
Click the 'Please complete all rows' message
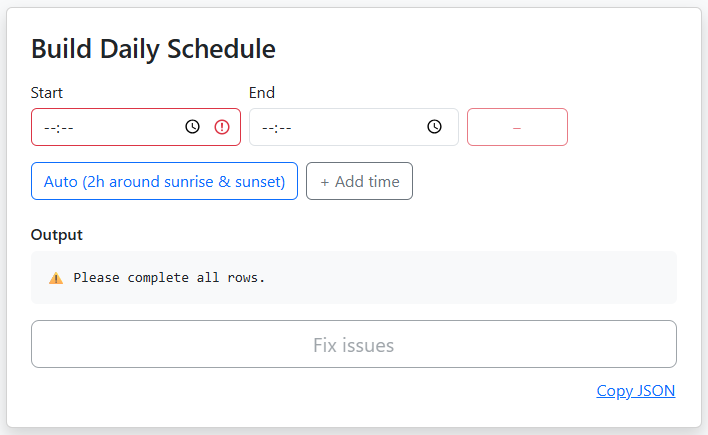pyautogui.click(x=169, y=278)
